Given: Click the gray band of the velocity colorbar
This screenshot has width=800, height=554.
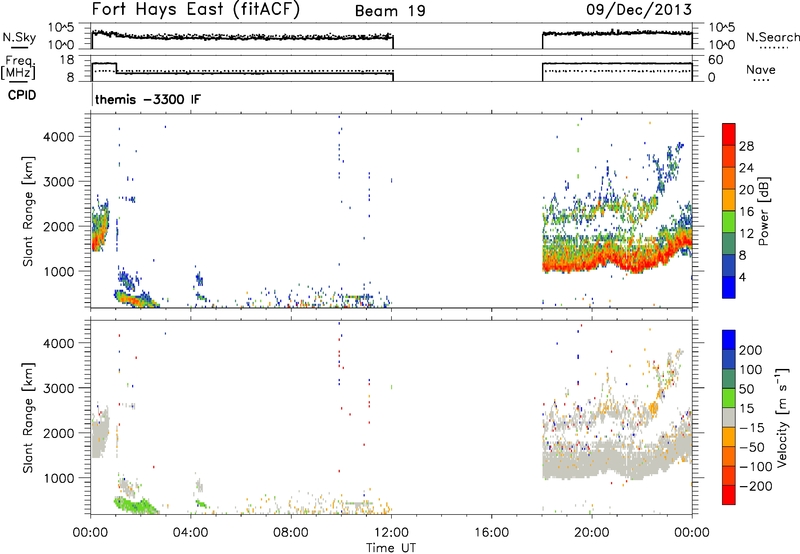Looking at the screenshot, I should [x=729, y=417].
